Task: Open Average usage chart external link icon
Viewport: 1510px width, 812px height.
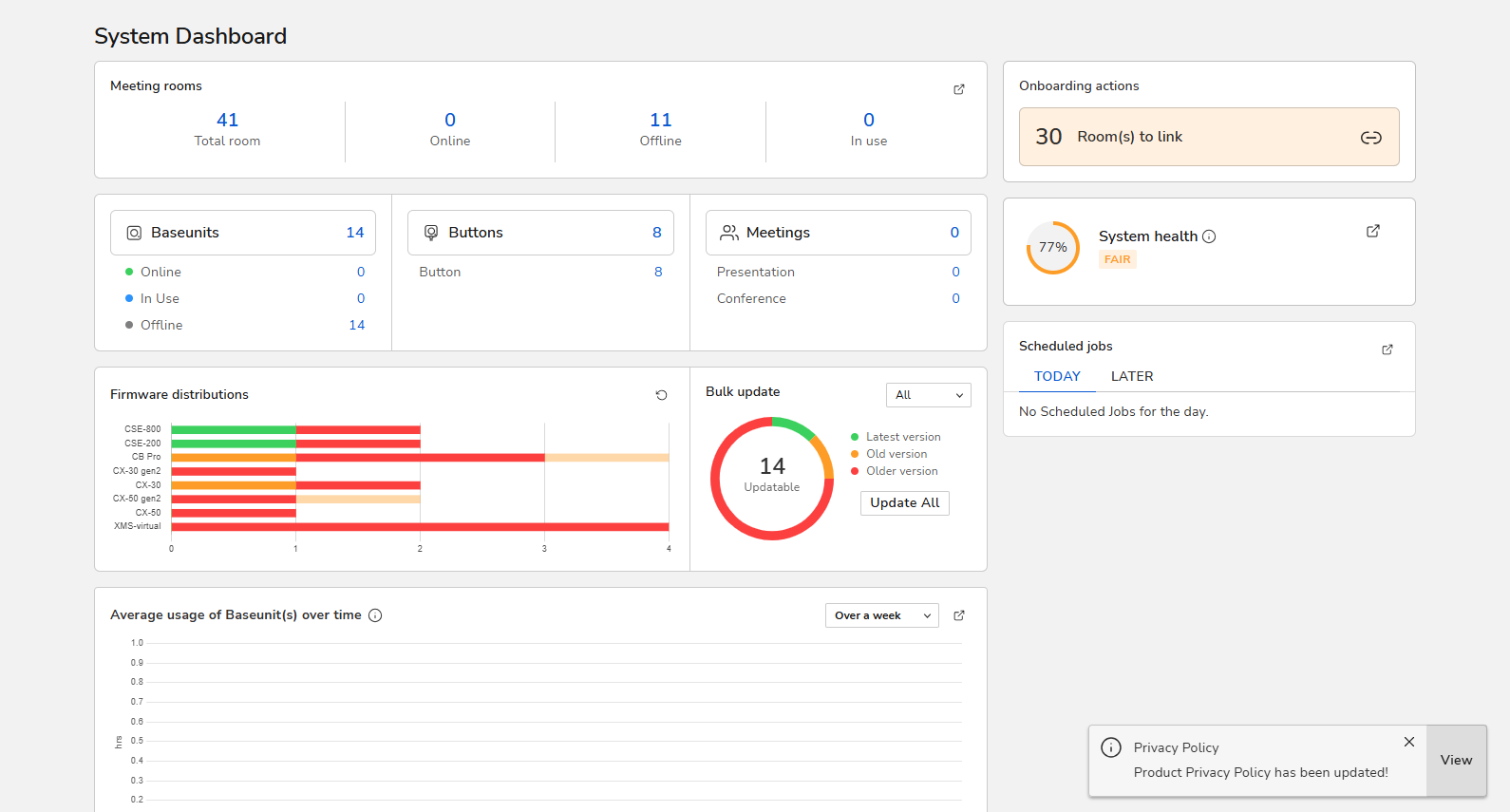Action: click(x=959, y=615)
